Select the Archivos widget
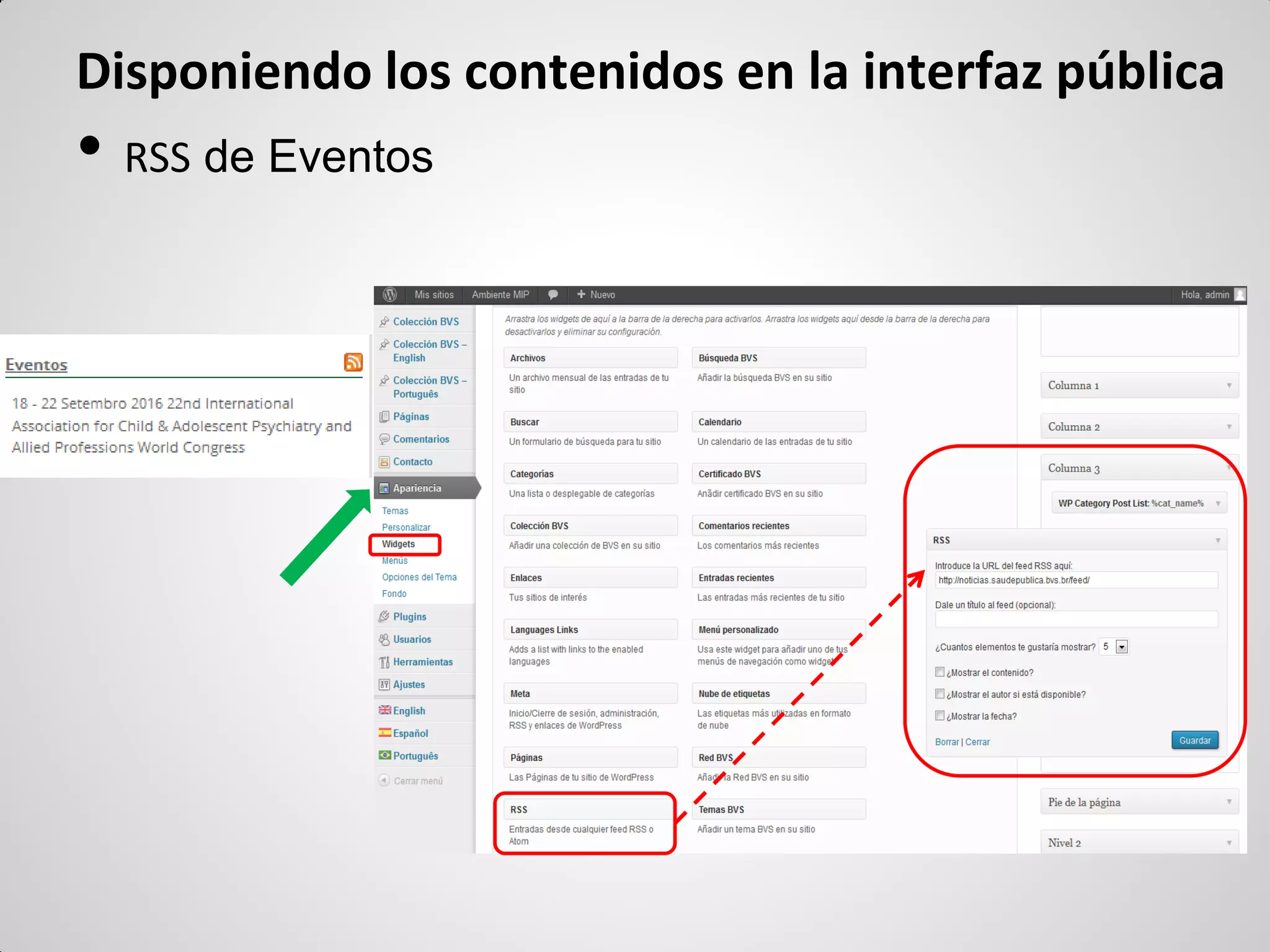 (x=590, y=358)
